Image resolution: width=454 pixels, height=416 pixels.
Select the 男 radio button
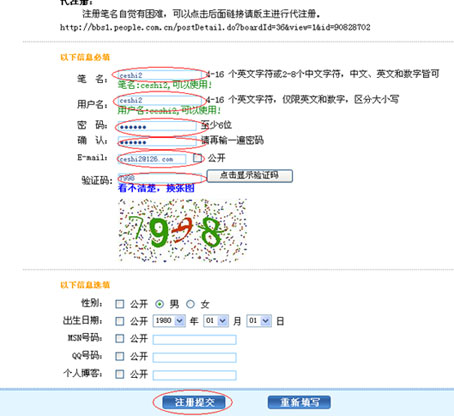click(160, 304)
